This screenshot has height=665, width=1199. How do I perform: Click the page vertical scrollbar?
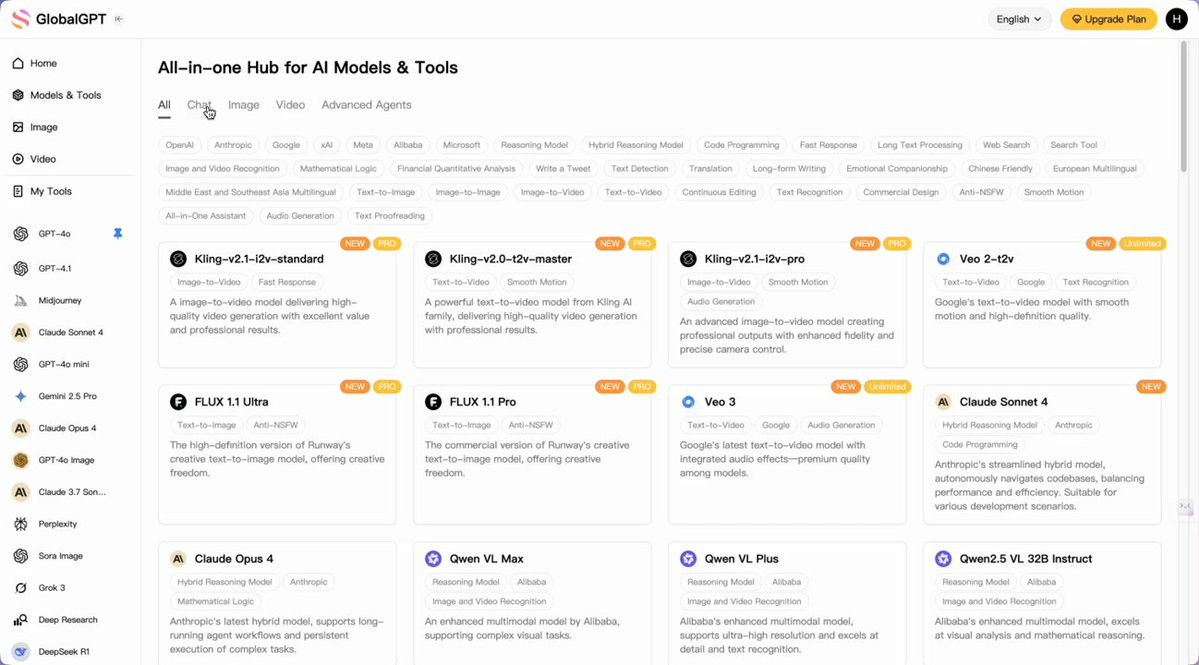tap(1184, 107)
